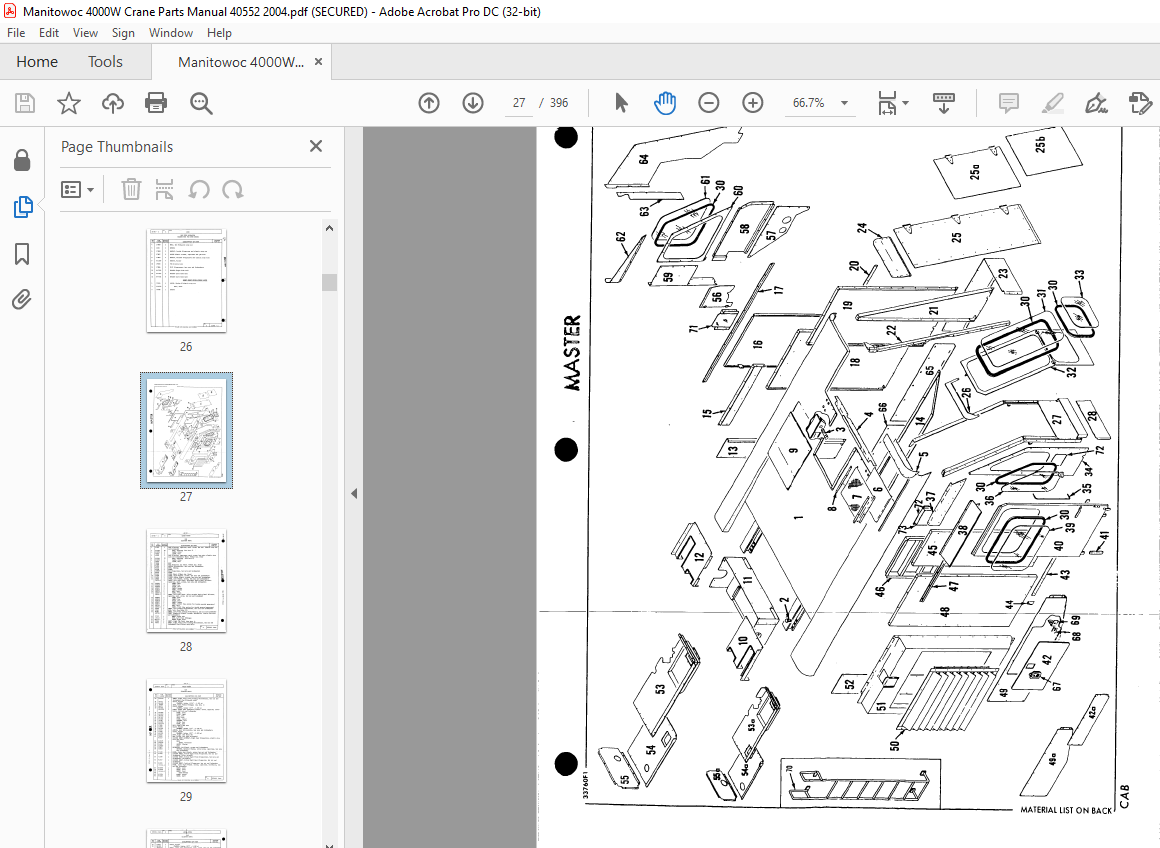Click the 66.7% zoom value field

click(x=809, y=103)
